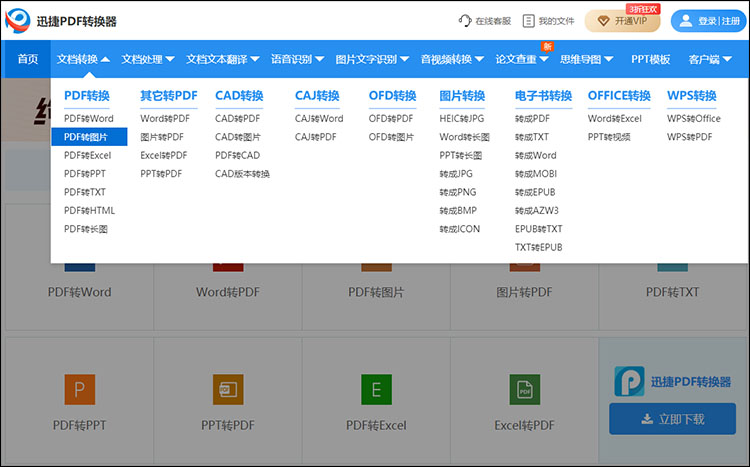
Task: Select HEIC转JPG under 图片转换
Action: coord(462,118)
